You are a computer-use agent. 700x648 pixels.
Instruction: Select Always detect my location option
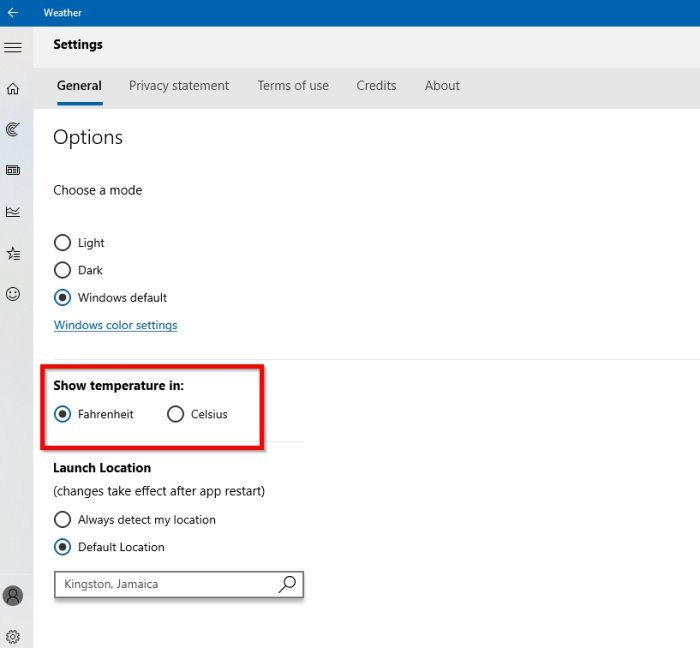63,520
